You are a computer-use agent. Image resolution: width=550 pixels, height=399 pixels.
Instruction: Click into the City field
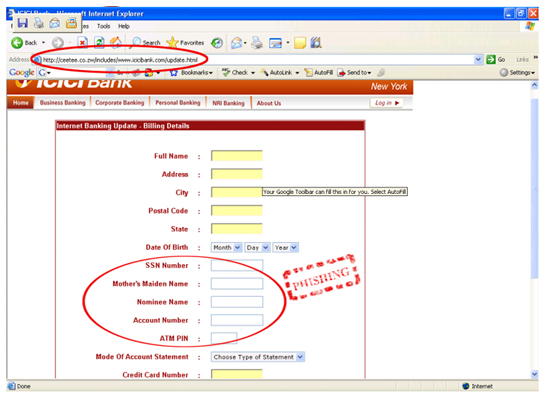coord(237,192)
